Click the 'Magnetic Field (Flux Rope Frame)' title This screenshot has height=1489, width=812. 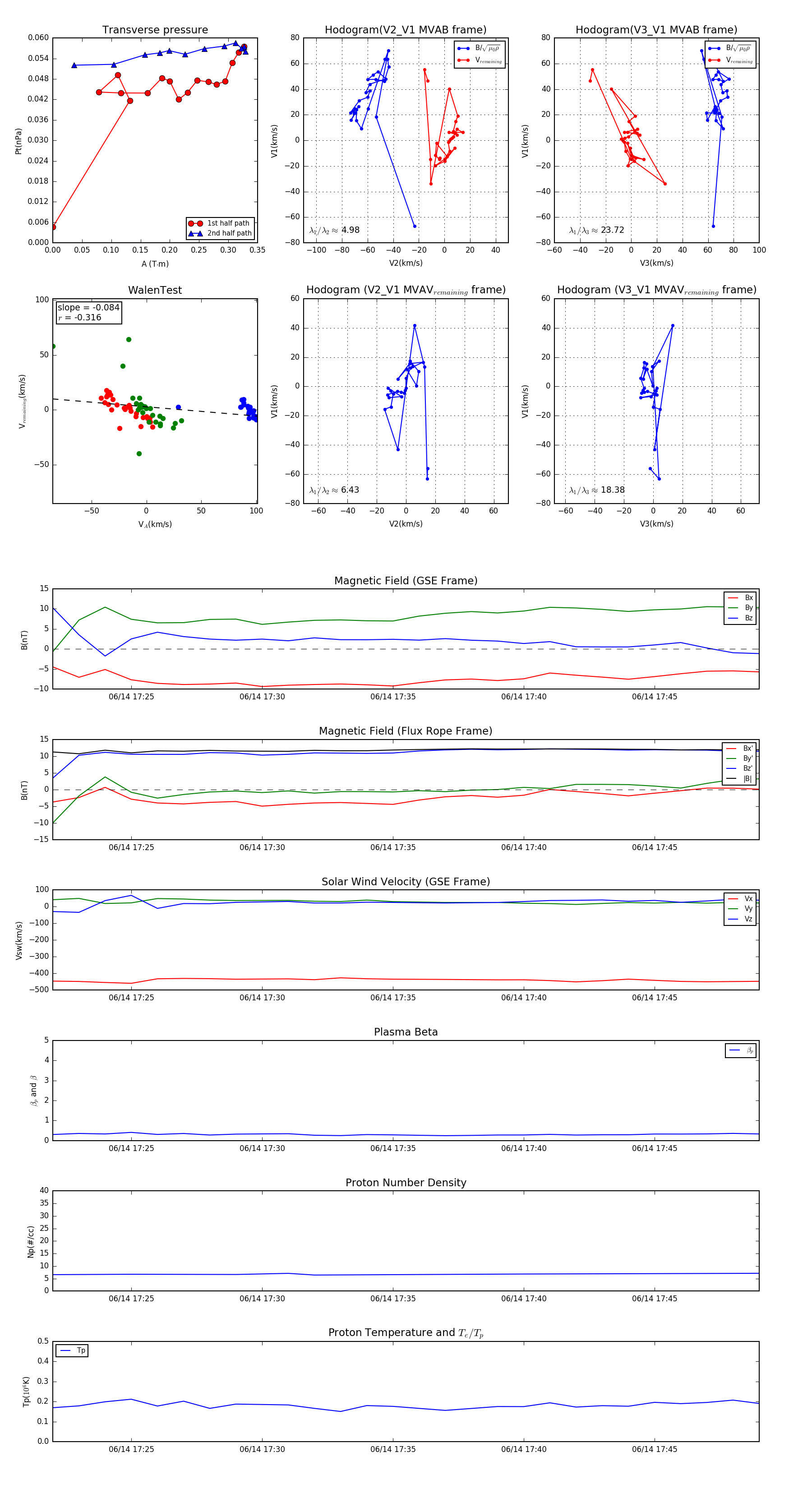coord(406,731)
